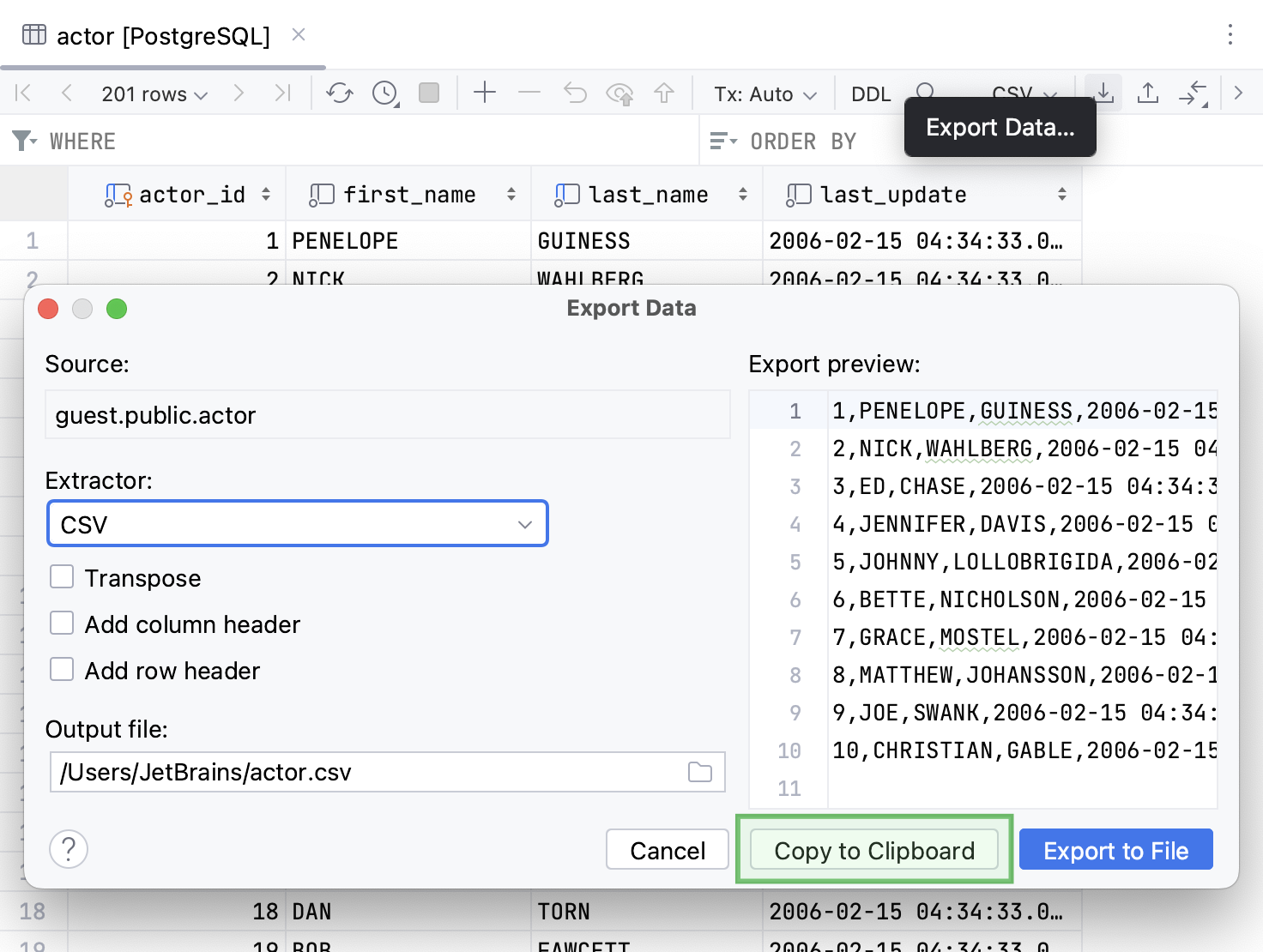Check Add column header
The image size is (1263, 952).
[x=62, y=624]
